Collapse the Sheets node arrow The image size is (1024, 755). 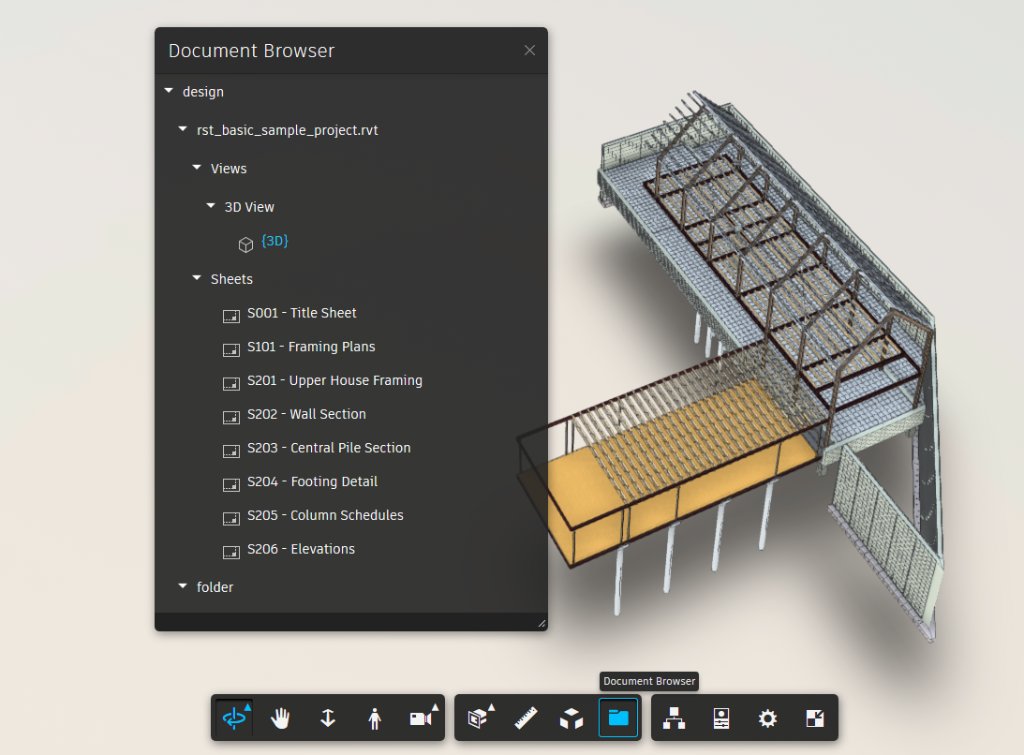point(197,278)
